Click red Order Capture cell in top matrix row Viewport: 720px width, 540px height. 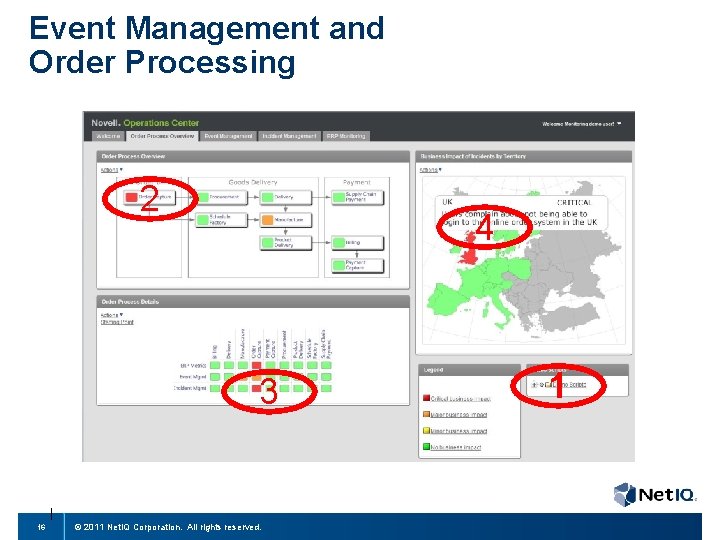[x=256, y=366]
